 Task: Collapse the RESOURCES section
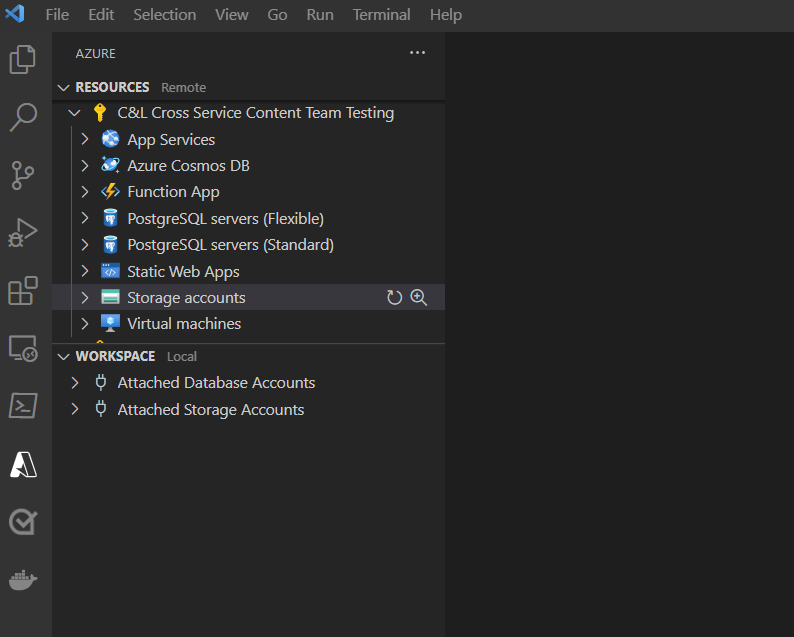coord(63,88)
